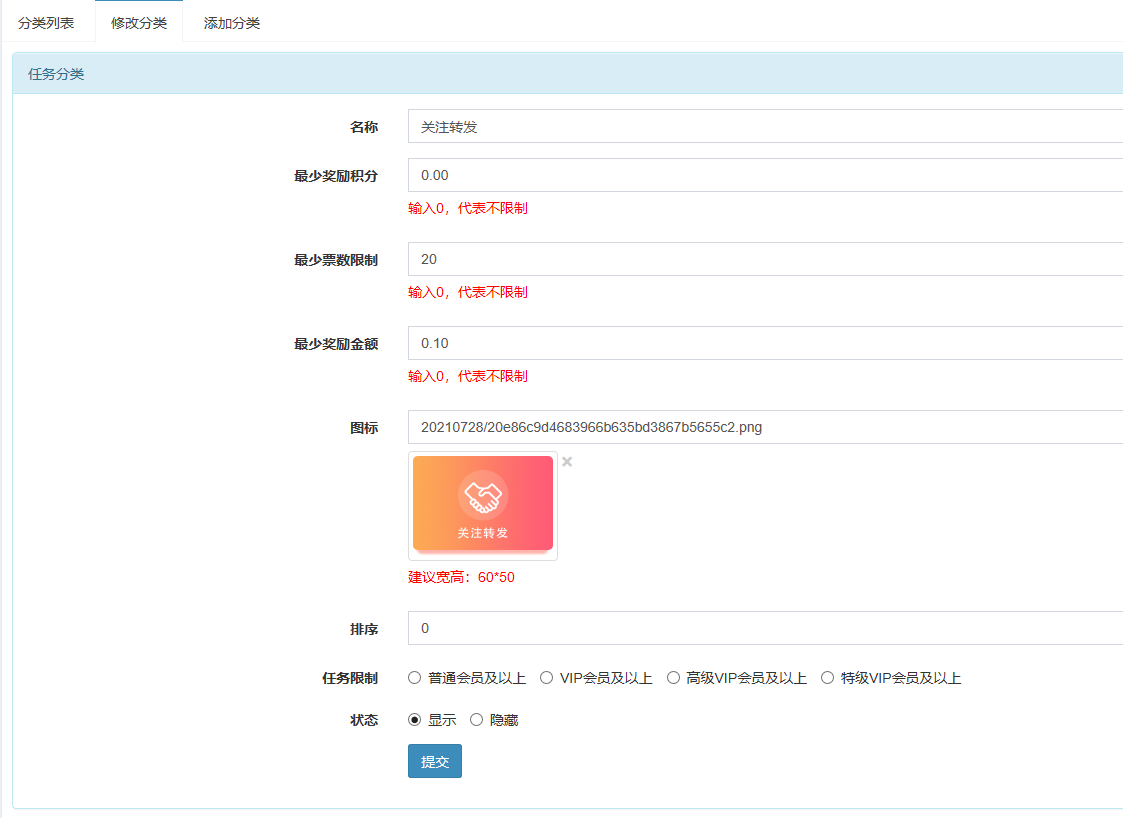Choose 特级VIP会员及以上 task restriction
This screenshot has height=818, width=1123.
click(827, 678)
